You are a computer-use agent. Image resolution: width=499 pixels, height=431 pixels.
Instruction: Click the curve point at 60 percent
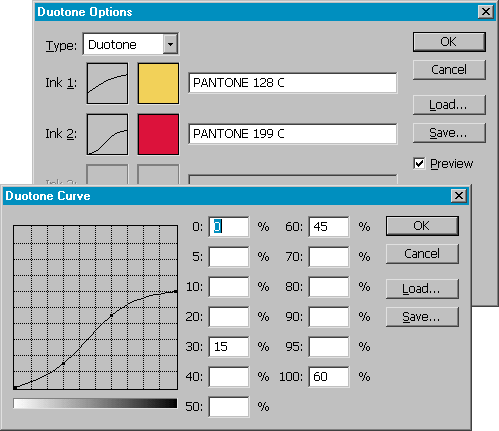(x=111, y=315)
